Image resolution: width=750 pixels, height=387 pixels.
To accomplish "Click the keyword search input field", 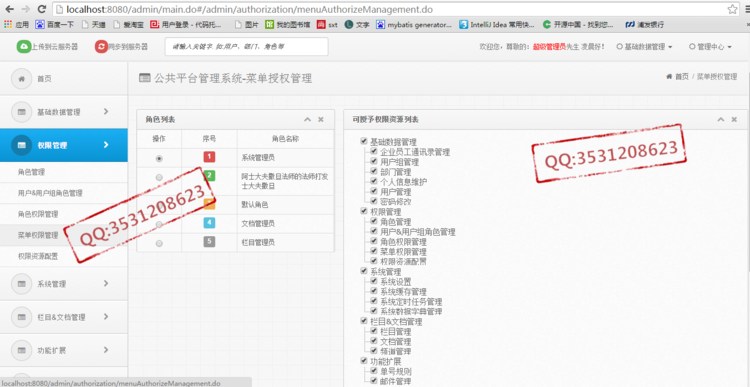I will click(x=246, y=47).
